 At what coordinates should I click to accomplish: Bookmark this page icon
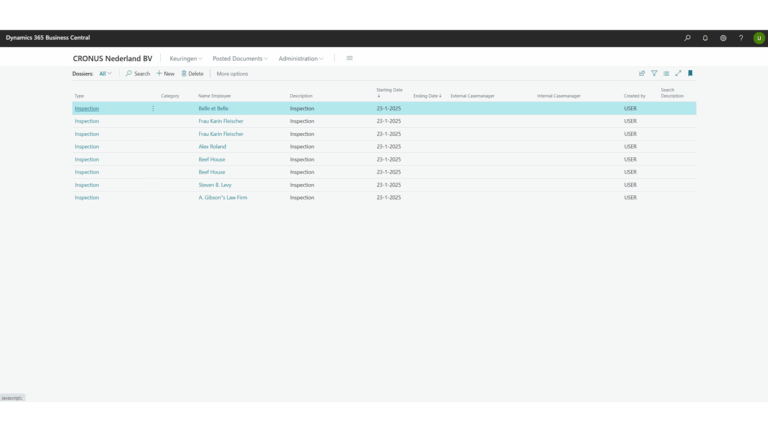(x=690, y=73)
